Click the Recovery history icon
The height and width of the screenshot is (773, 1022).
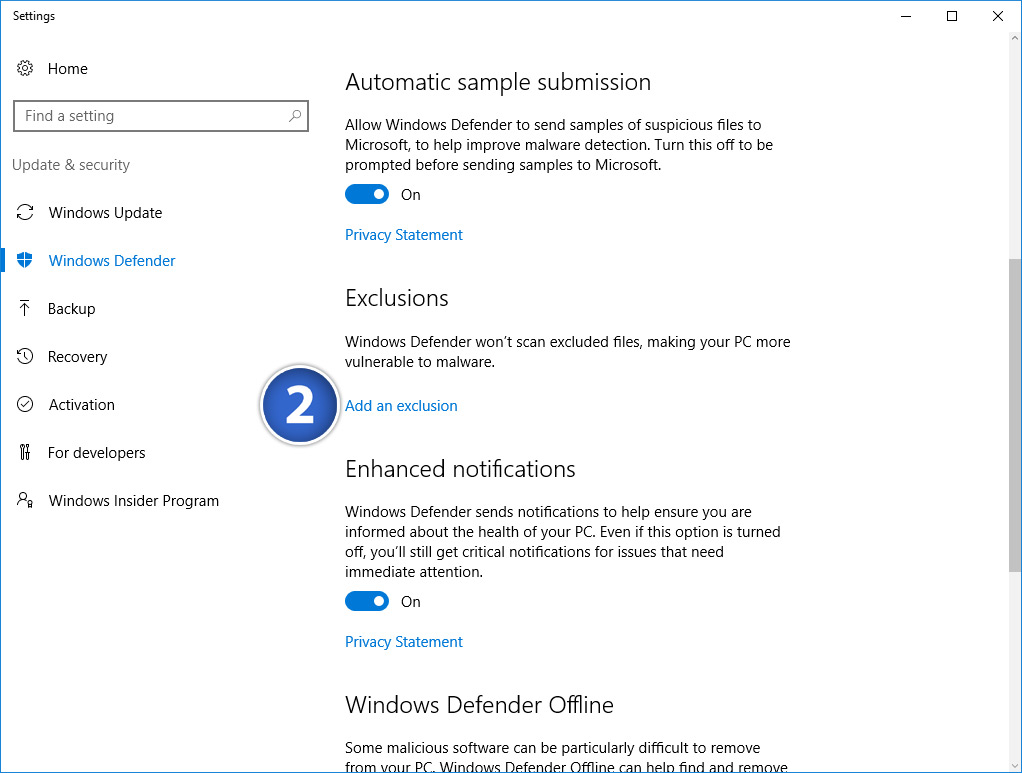tap(25, 357)
